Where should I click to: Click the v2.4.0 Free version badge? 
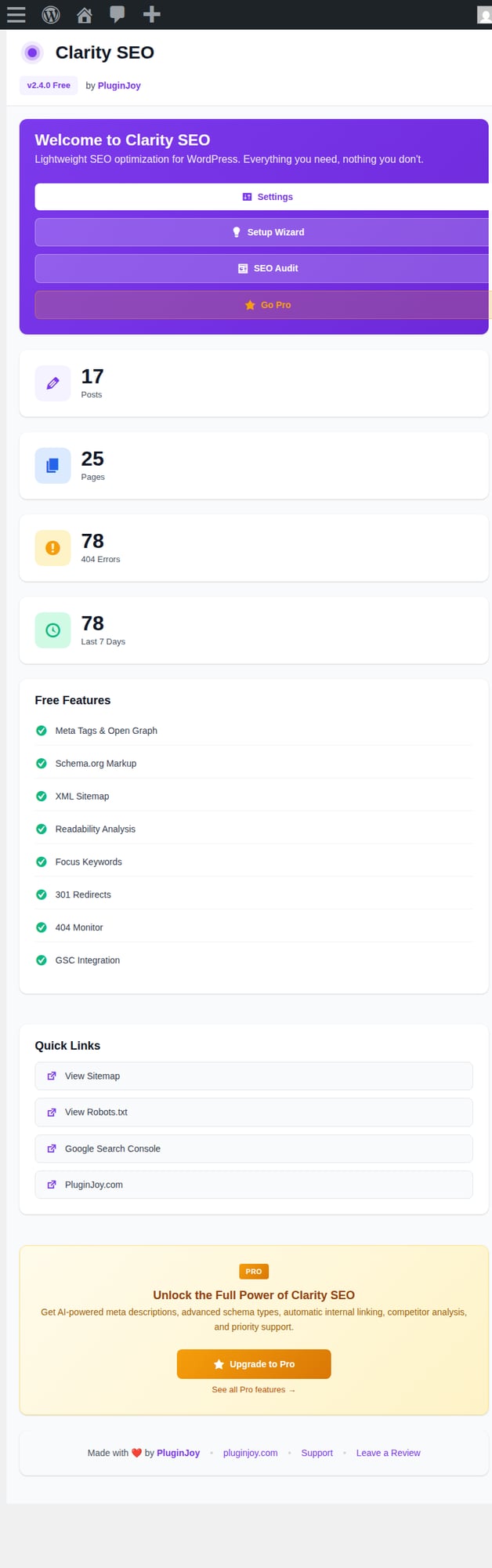coord(48,85)
